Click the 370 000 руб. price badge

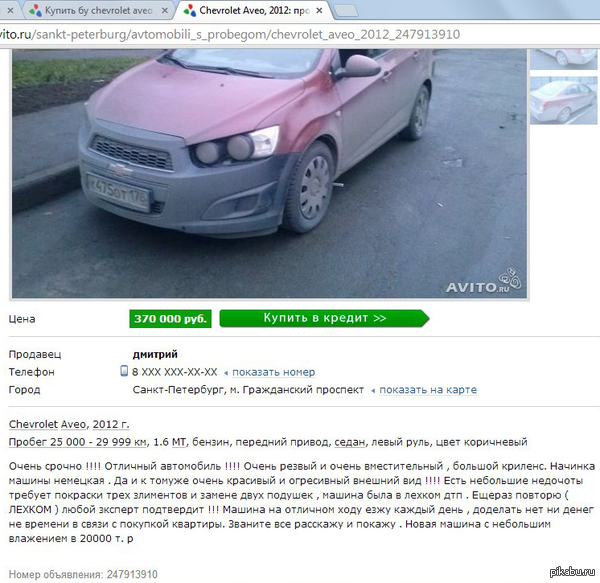[170, 319]
